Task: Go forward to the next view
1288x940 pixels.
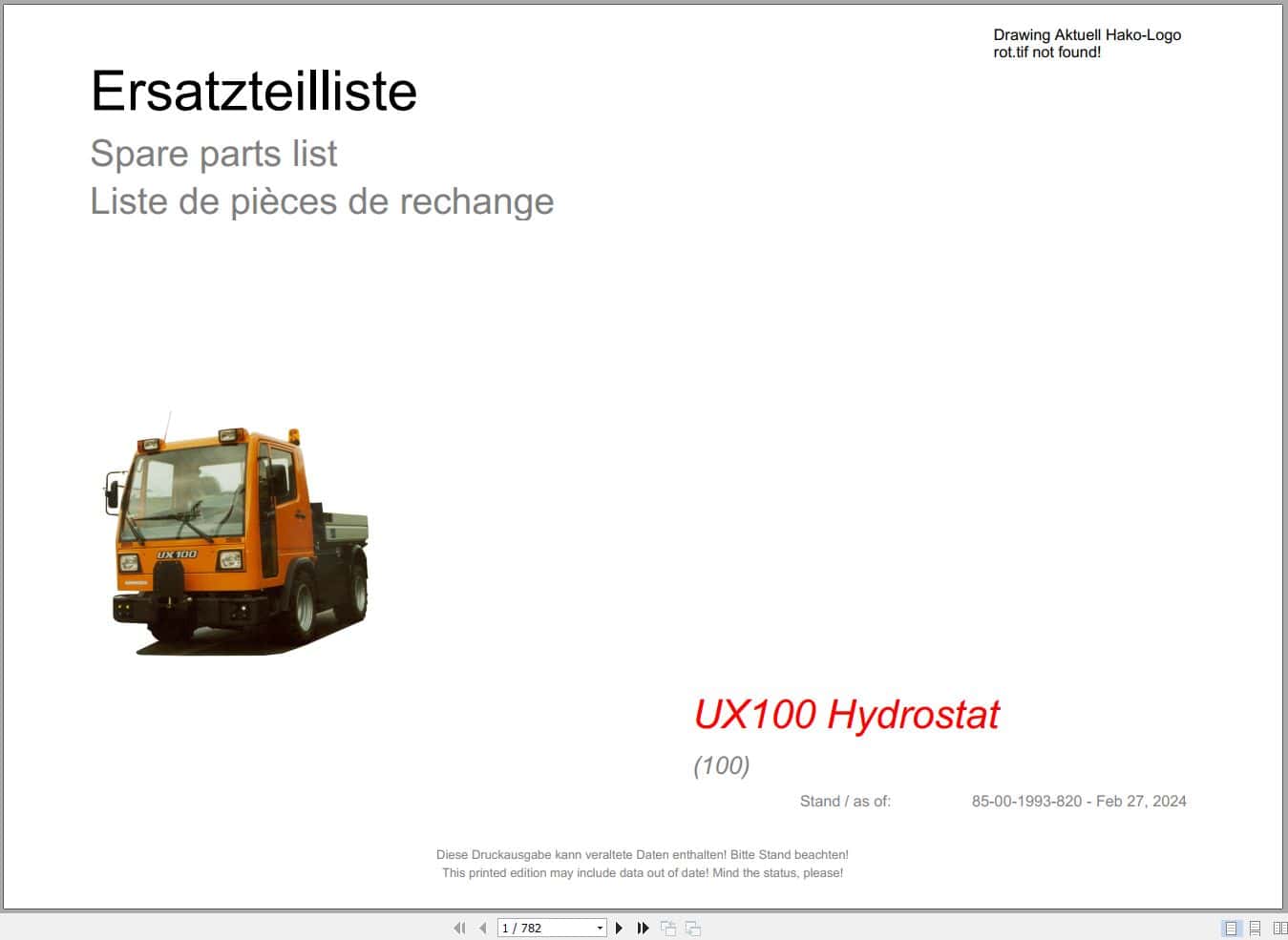Action: pos(691,928)
